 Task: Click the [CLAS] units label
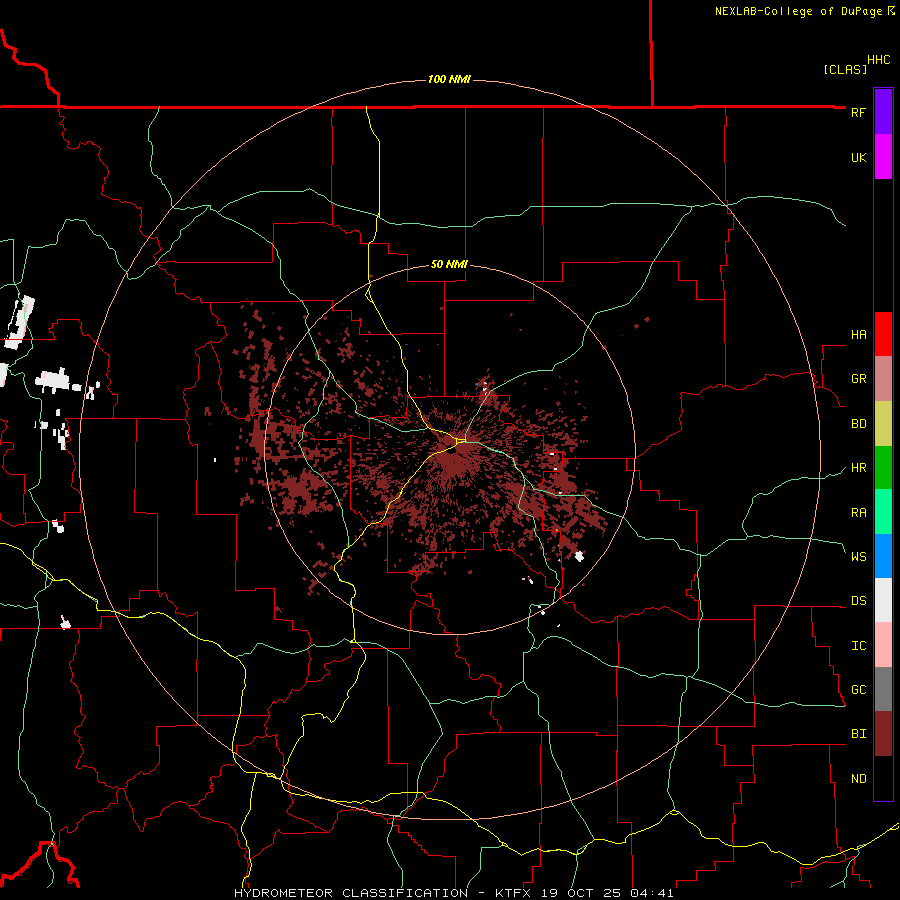pyautogui.click(x=845, y=69)
